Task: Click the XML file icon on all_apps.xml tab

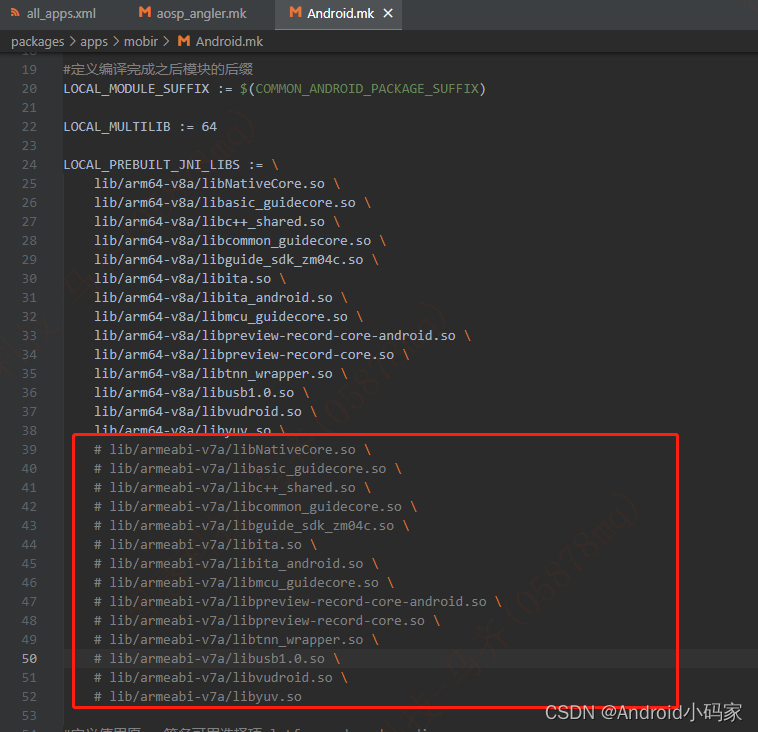Action: tap(15, 13)
